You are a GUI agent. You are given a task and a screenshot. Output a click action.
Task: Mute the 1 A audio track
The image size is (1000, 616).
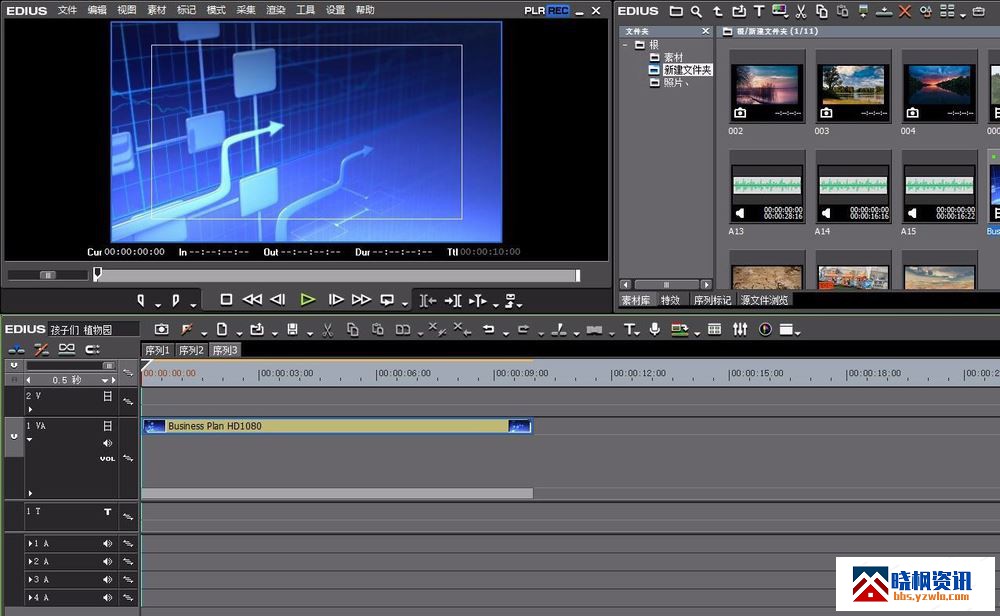click(x=107, y=543)
